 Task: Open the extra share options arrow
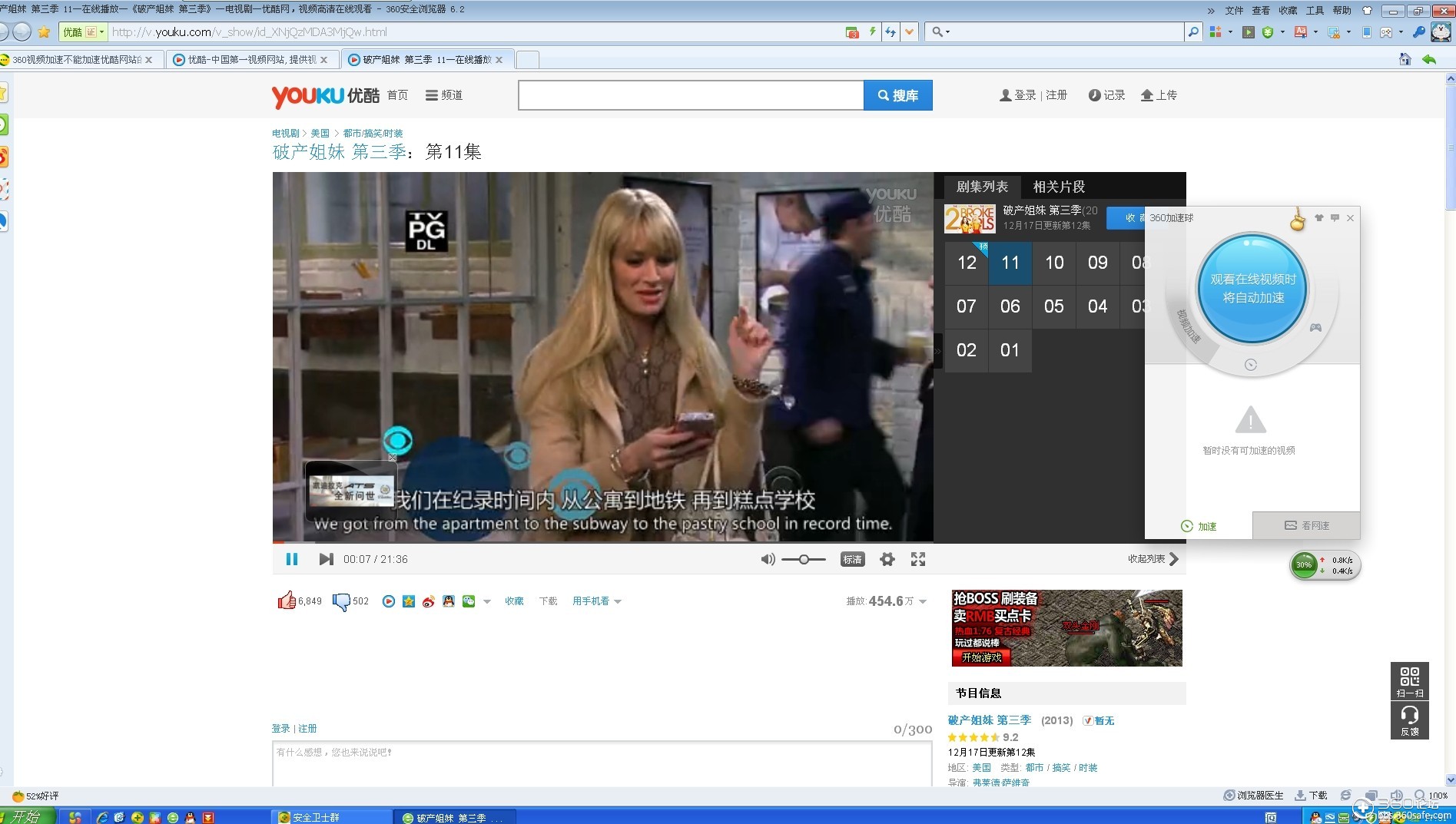pyautogui.click(x=486, y=602)
